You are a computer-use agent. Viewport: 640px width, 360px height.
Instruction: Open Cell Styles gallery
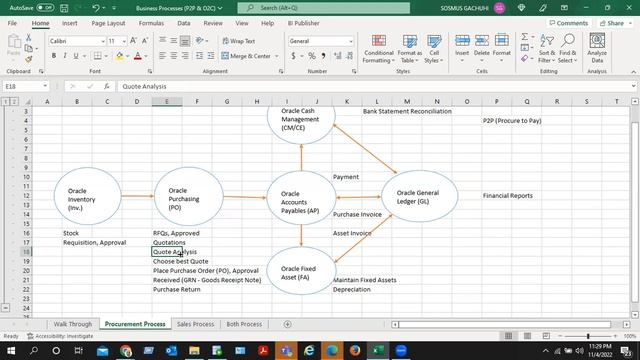(x=434, y=49)
